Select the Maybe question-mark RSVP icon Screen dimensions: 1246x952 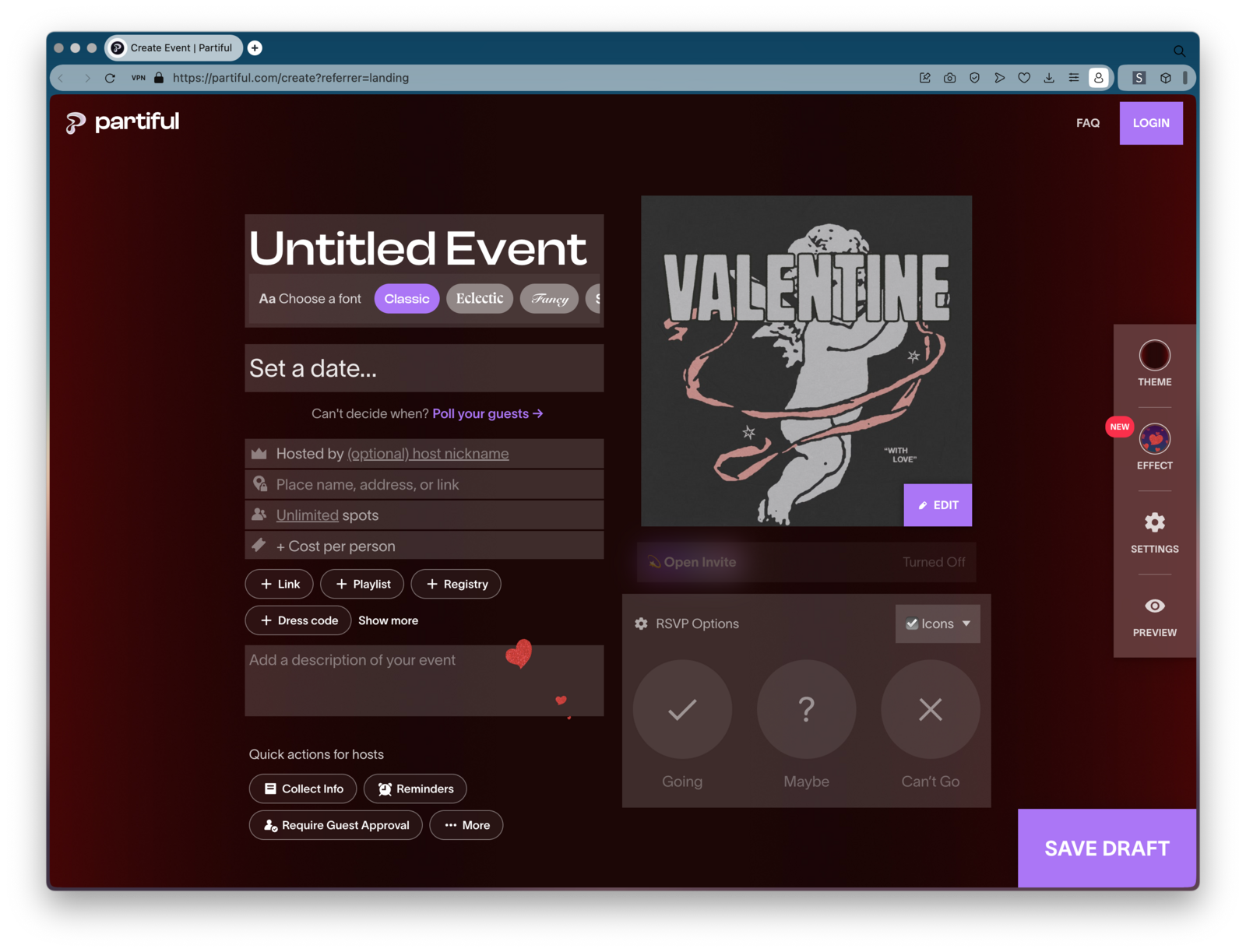tap(806, 709)
